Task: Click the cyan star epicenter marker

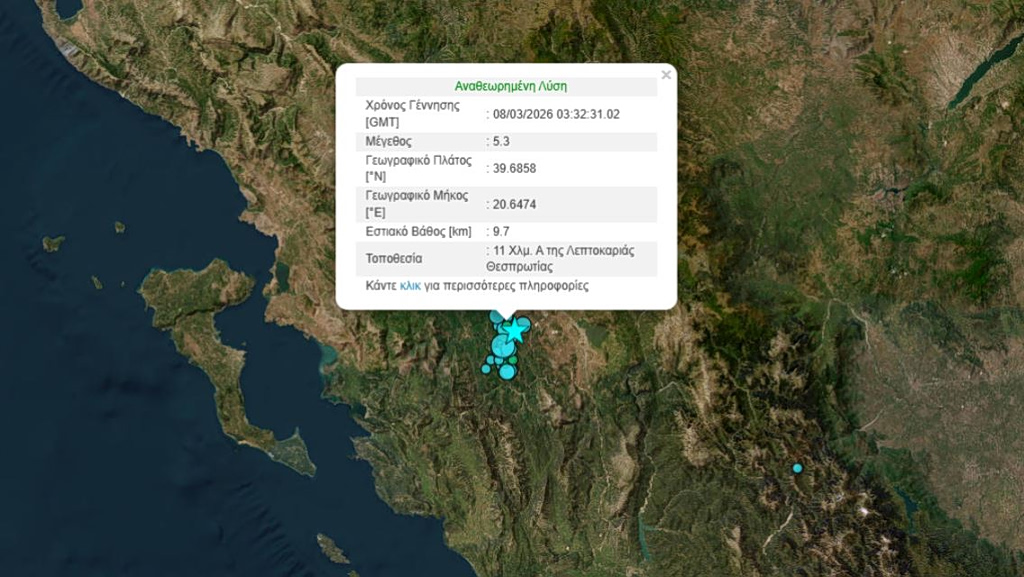Action: [514, 329]
